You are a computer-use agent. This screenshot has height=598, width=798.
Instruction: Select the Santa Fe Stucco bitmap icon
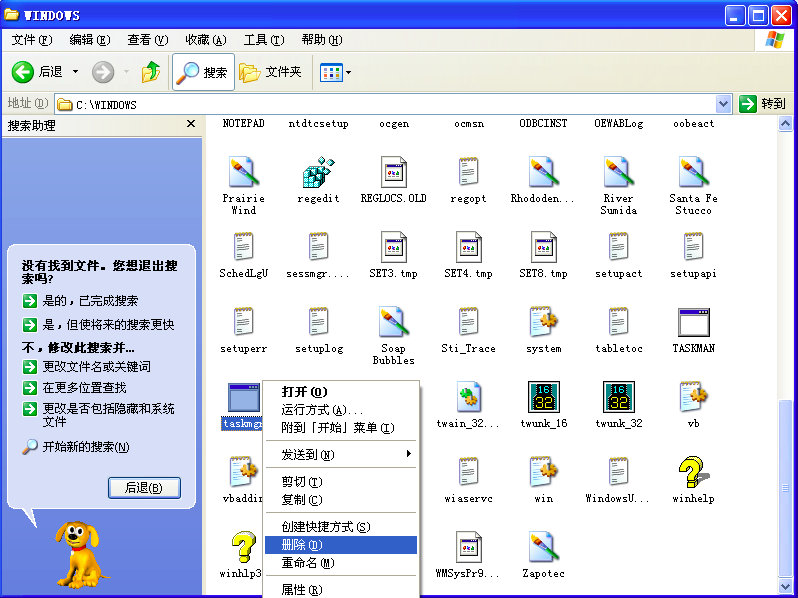click(x=693, y=173)
